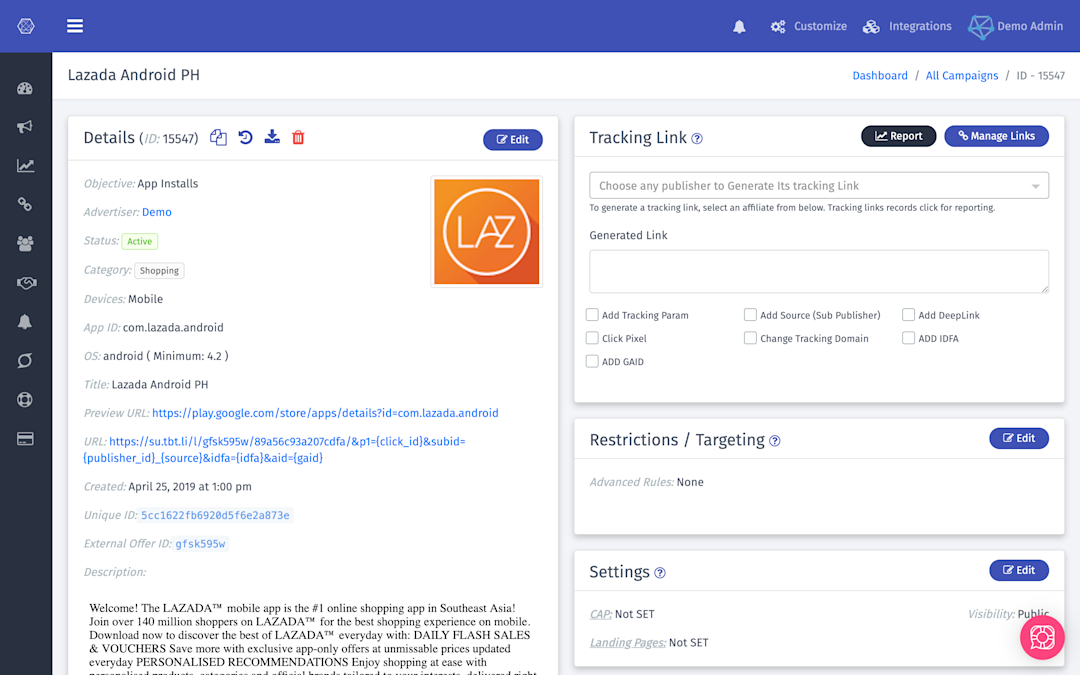Open the hamburger menu in the top bar
The height and width of the screenshot is (675, 1080).
tap(75, 26)
